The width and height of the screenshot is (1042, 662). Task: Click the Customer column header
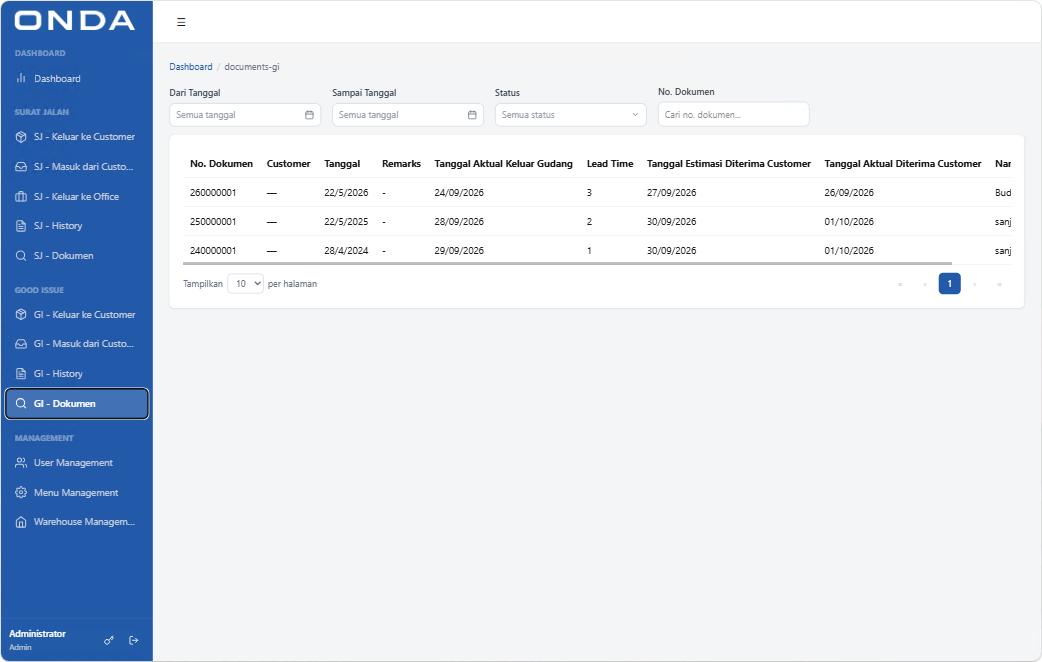(x=288, y=164)
